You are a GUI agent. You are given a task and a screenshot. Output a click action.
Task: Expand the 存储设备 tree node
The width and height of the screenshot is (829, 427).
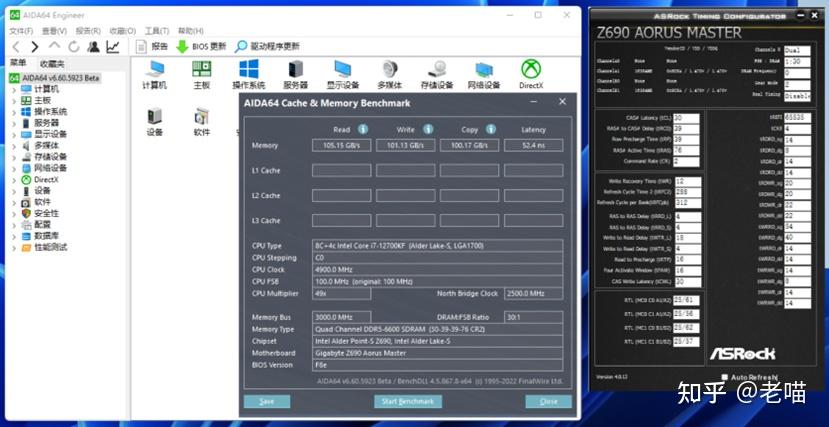[x=14, y=157]
